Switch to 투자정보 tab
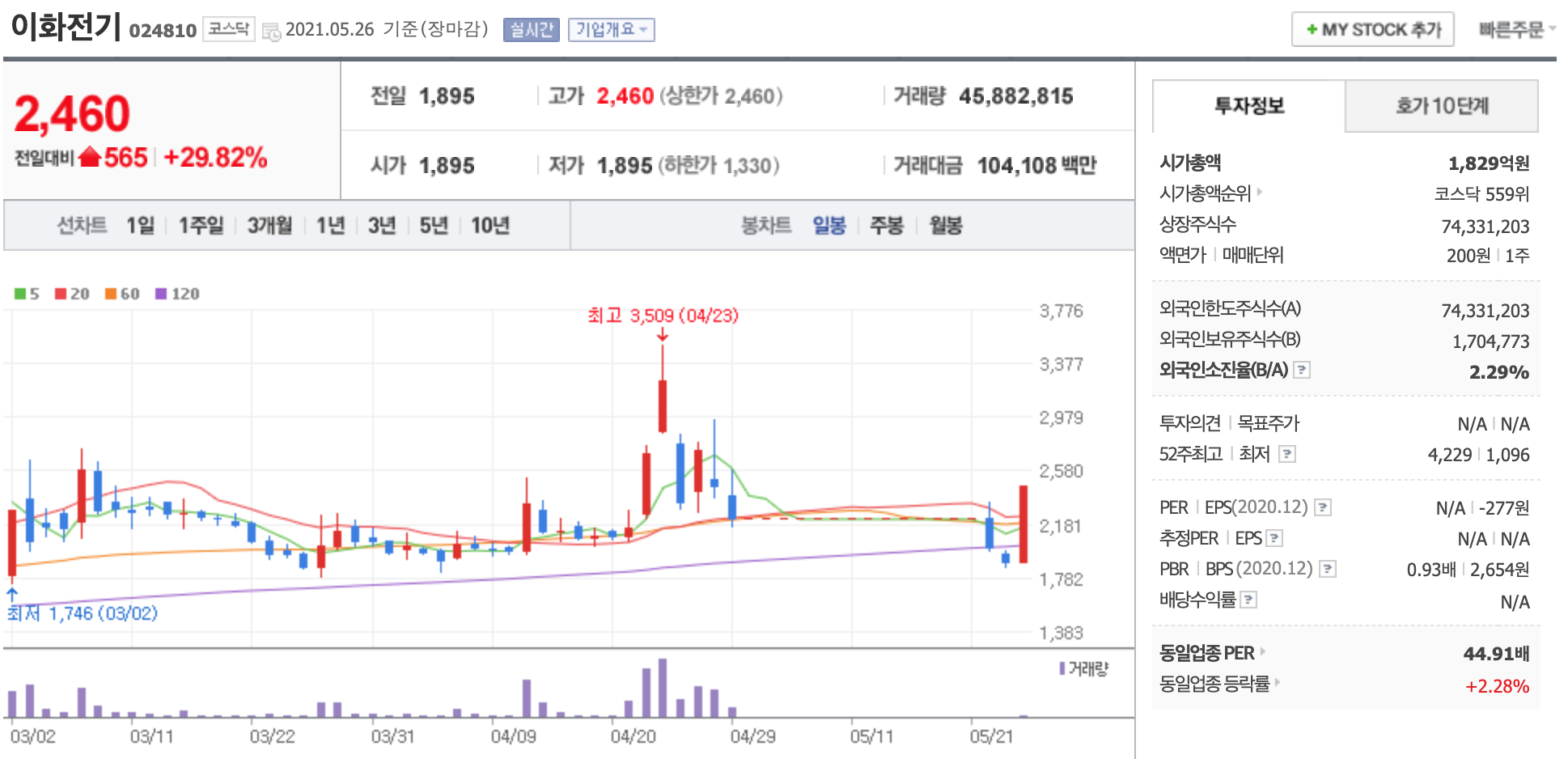The width and height of the screenshot is (1568, 759). coord(1248,106)
